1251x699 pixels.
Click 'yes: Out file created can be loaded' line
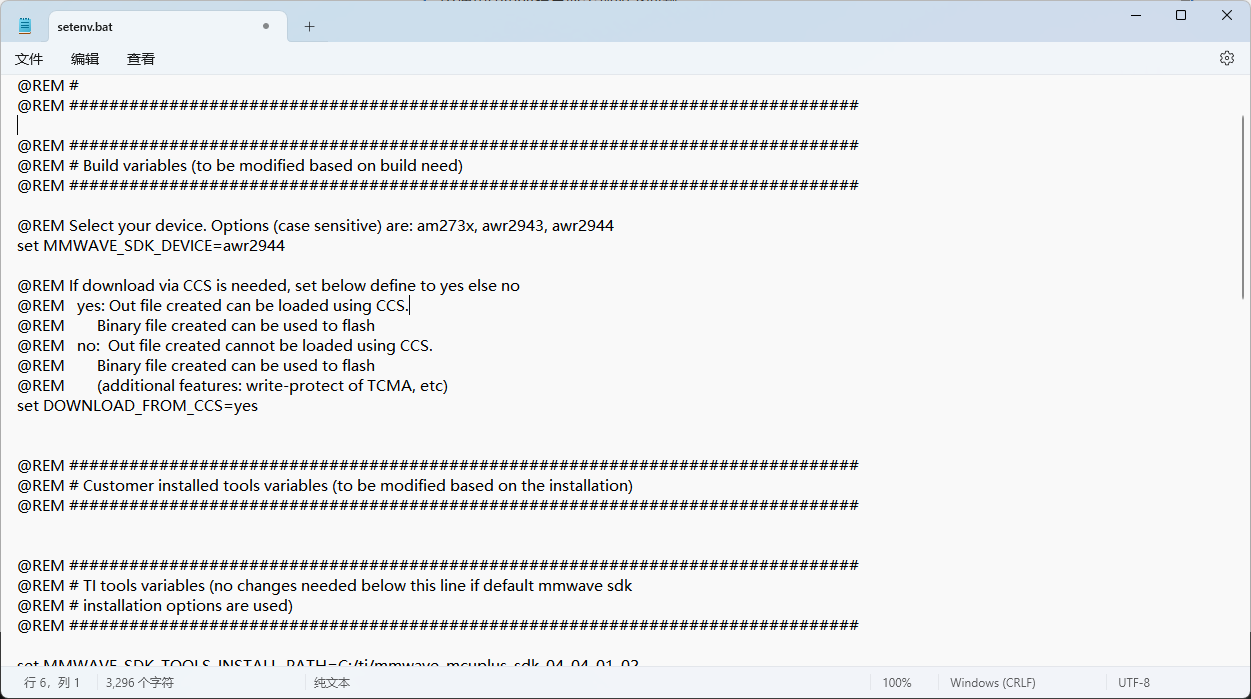pos(213,305)
